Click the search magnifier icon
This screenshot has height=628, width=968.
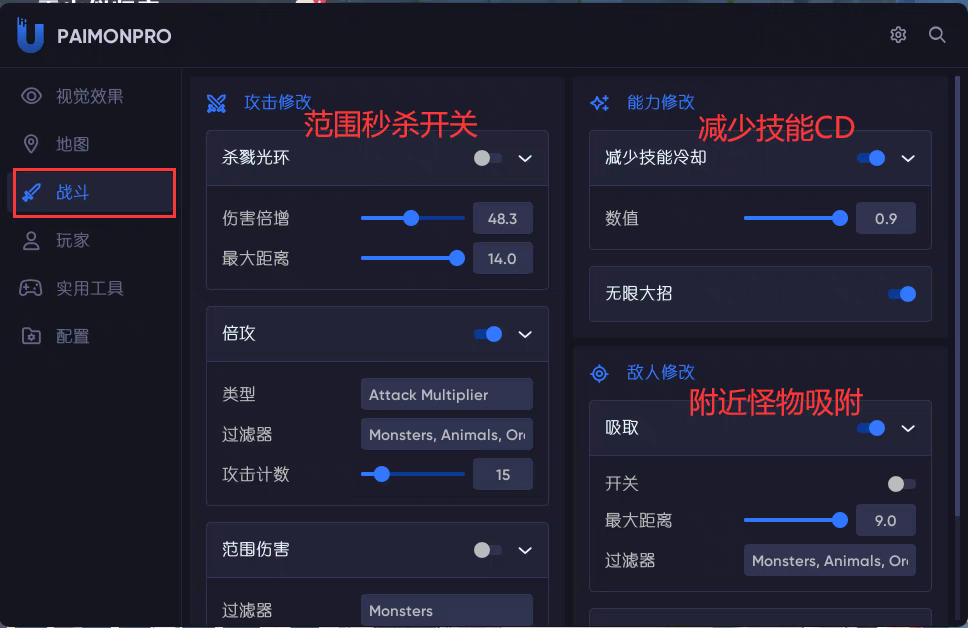point(937,35)
